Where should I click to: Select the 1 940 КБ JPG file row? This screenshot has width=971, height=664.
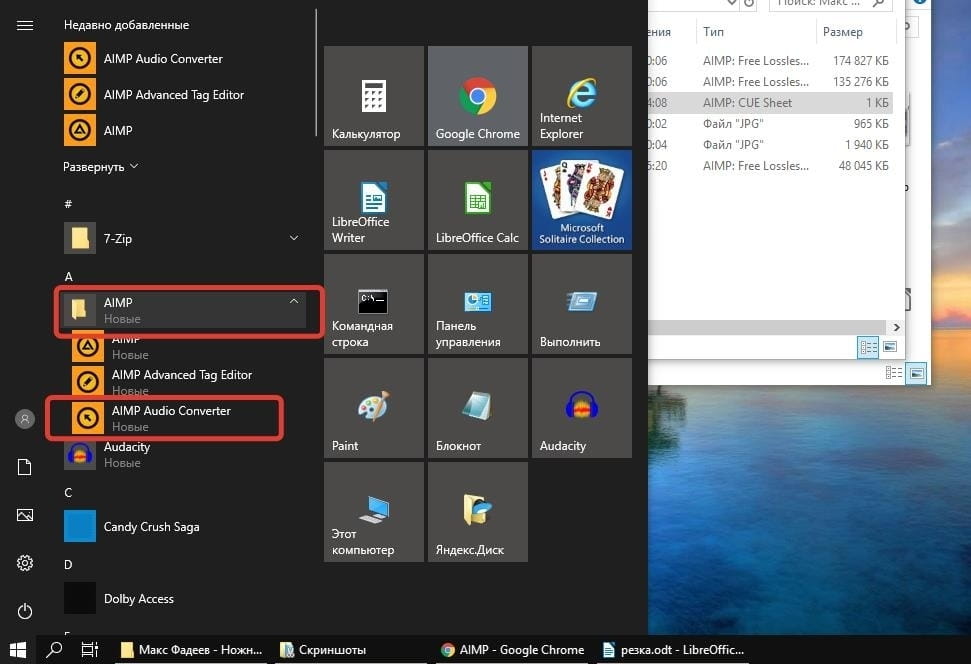(770, 145)
